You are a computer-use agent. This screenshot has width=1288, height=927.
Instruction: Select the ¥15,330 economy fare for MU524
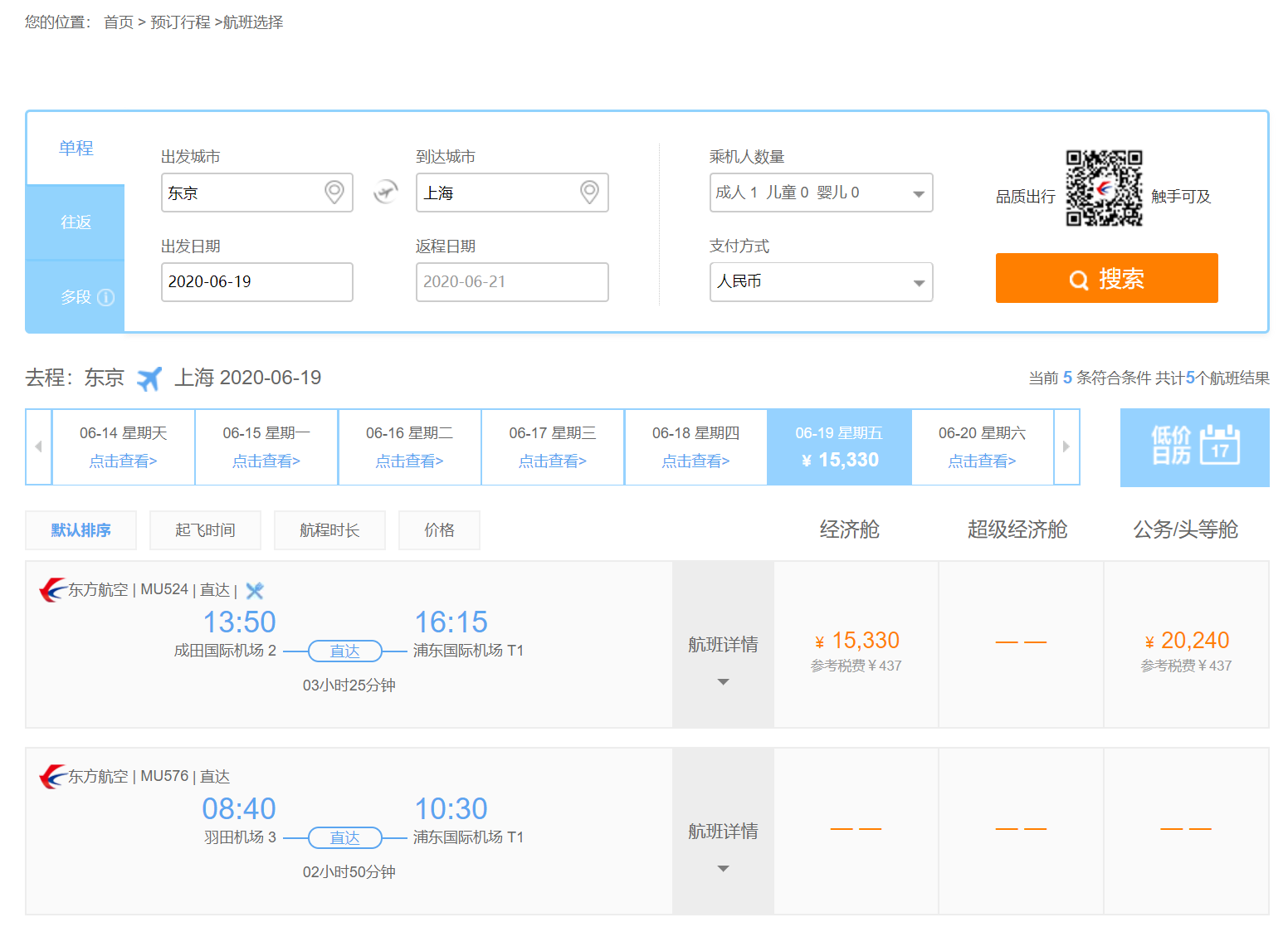856,642
